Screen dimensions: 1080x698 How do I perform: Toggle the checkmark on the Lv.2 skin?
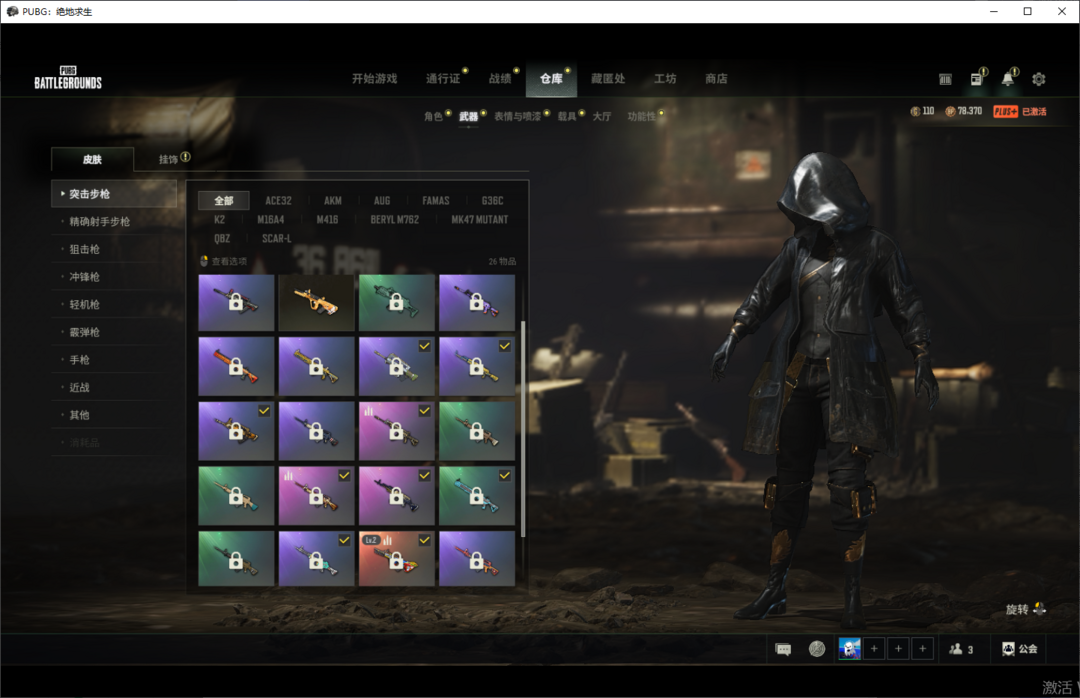point(424,540)
